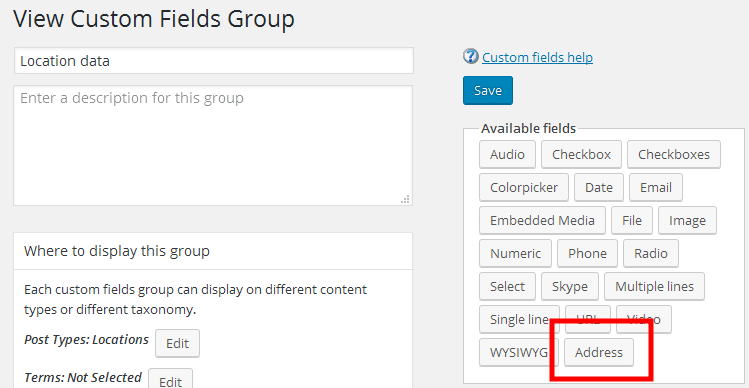Add a Single line field

[519, 319]
